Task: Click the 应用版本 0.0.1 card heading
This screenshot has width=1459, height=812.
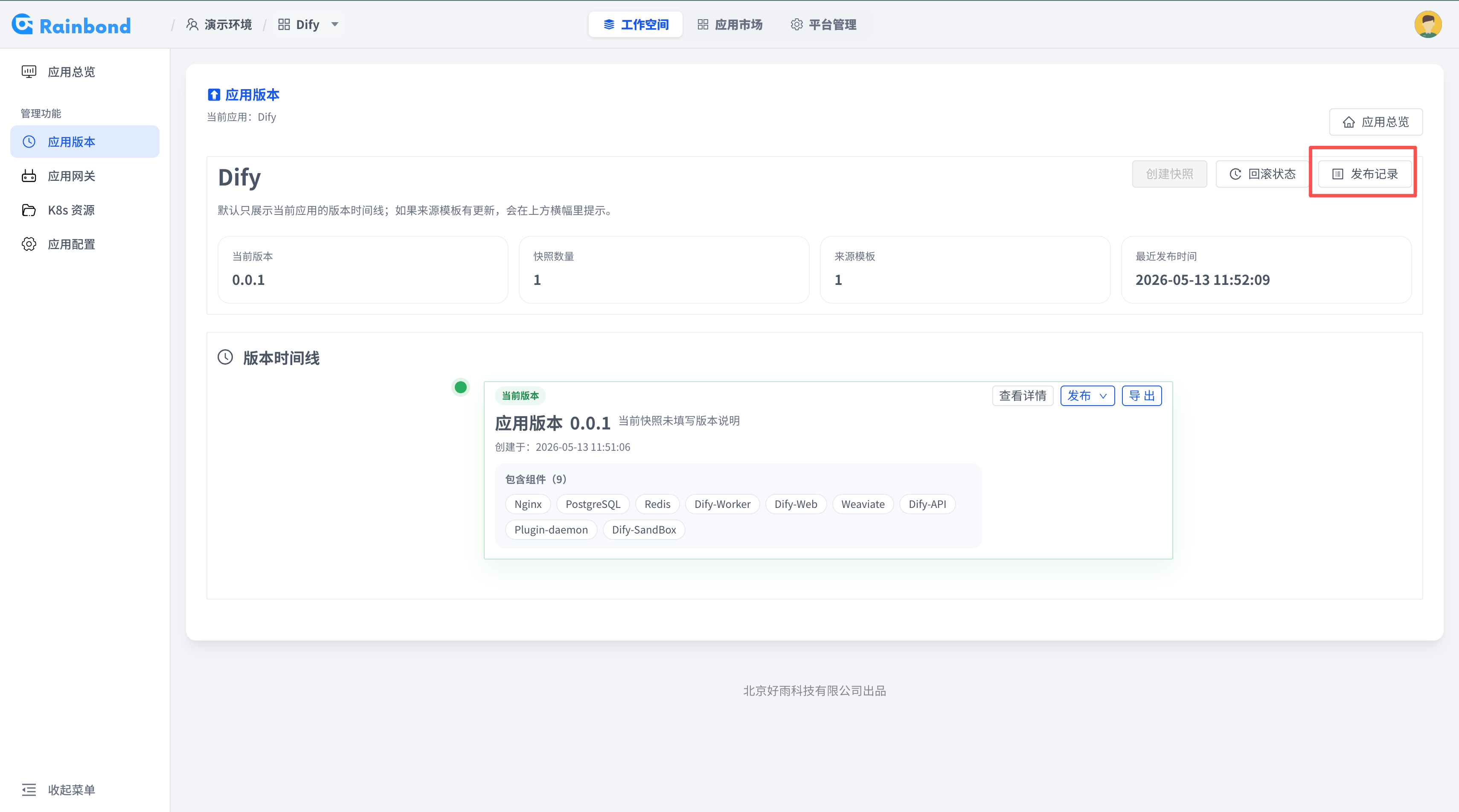Action: tap(552, 423)
